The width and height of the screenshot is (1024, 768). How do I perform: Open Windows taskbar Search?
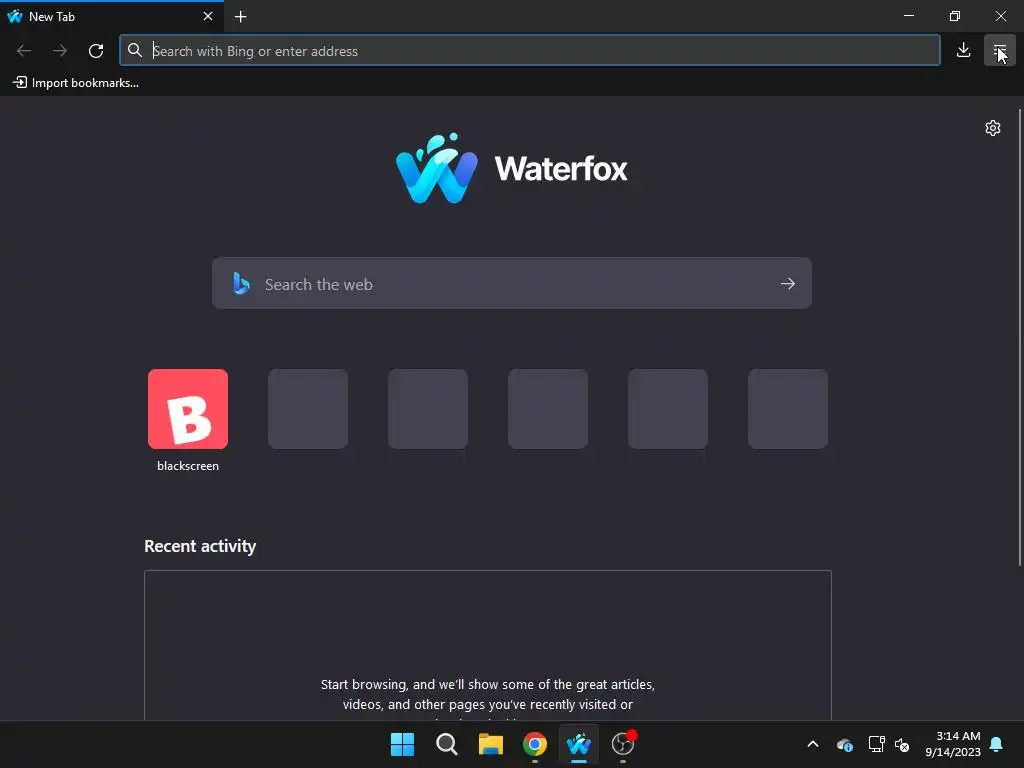(447, 744)
